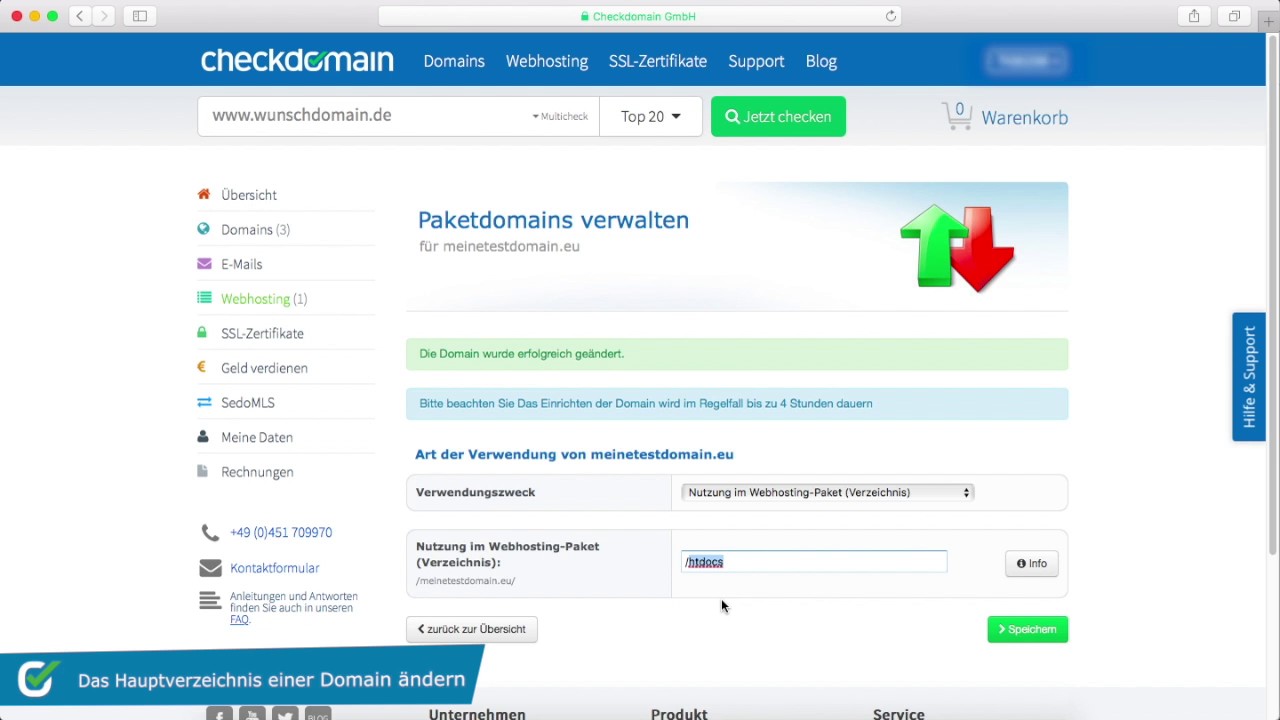Image resolution: width=1280 pixels, height=720 pixels.
Task: Click the Info button beside directory field
Action: pyautogui.click(x=1031, y=564)
